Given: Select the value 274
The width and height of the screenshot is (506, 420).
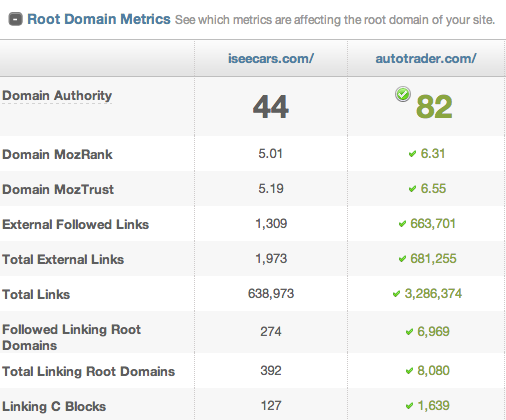Looking at the screenshot, I should click(271, 332).
